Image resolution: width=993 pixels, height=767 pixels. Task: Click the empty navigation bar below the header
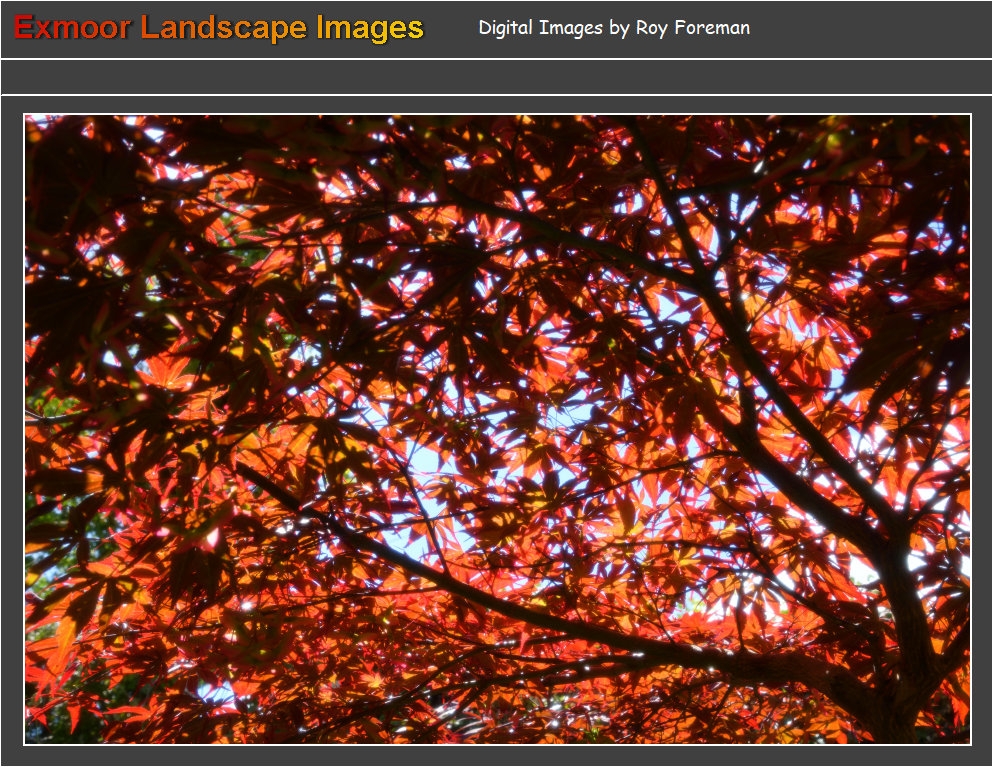[496, 77]
